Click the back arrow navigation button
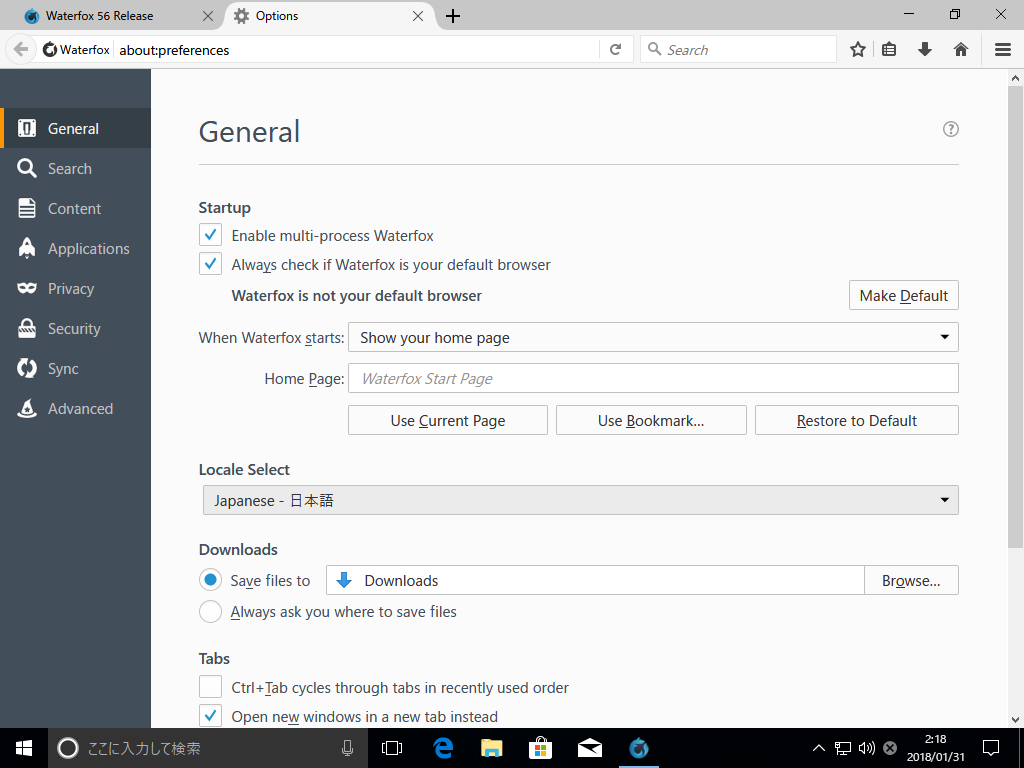Image resolution: width=1024 pixels, height=768 pixels. pyautogui.click(x=21, y=50)
